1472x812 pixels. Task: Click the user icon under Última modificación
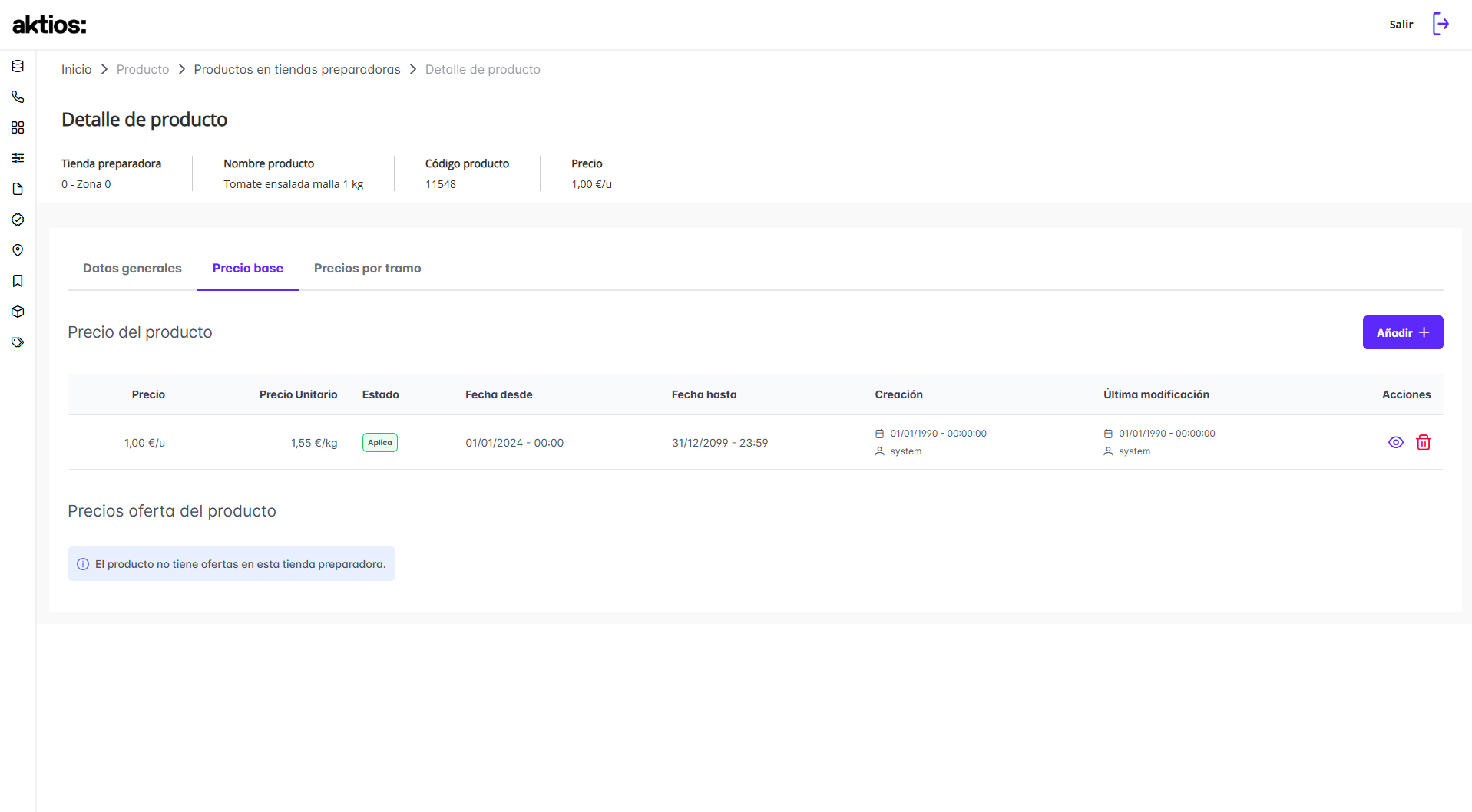click(1108, 451)
